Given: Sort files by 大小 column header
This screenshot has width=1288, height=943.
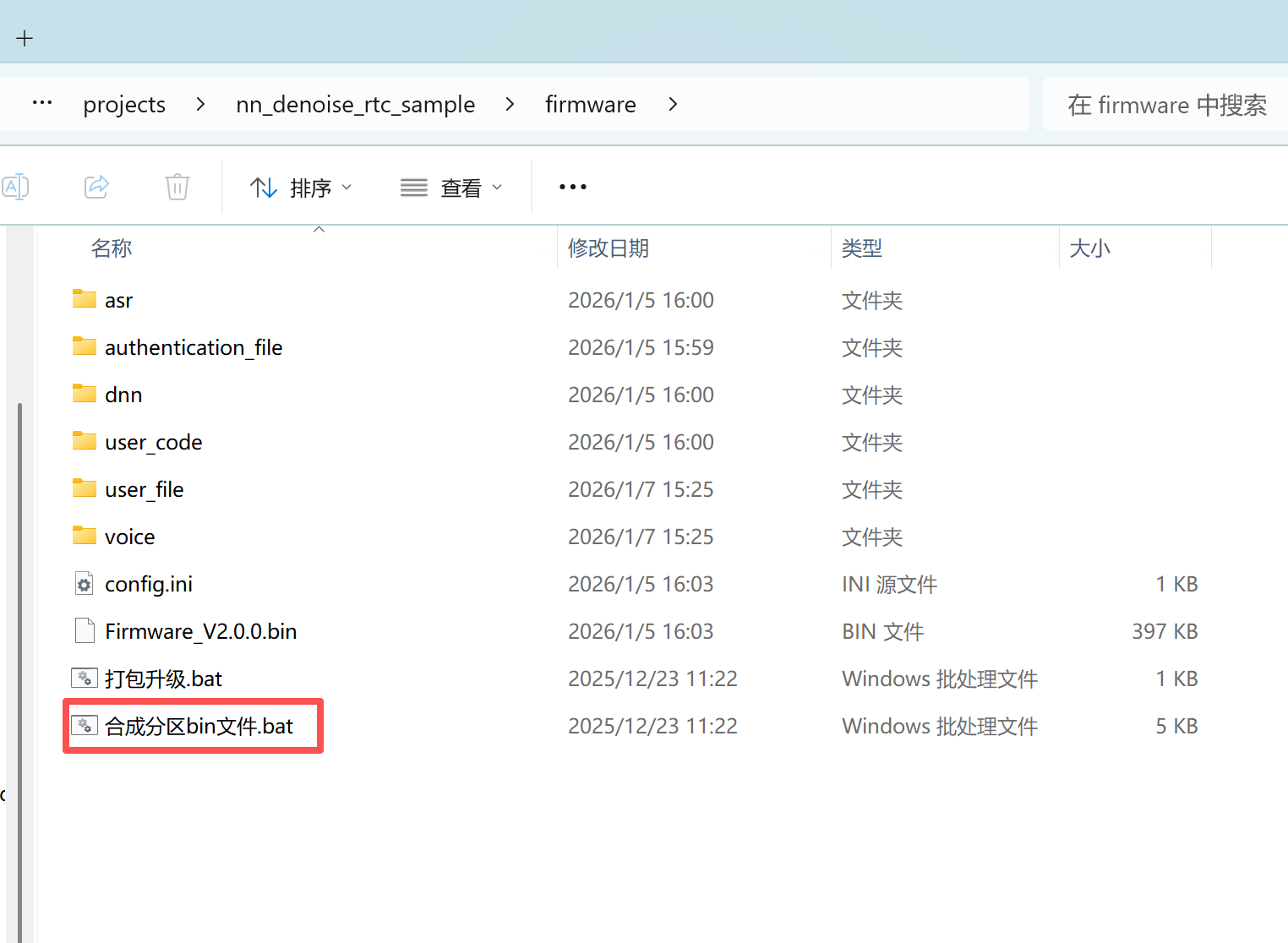Looking at the screenshot, I should tap(1089, 248).
